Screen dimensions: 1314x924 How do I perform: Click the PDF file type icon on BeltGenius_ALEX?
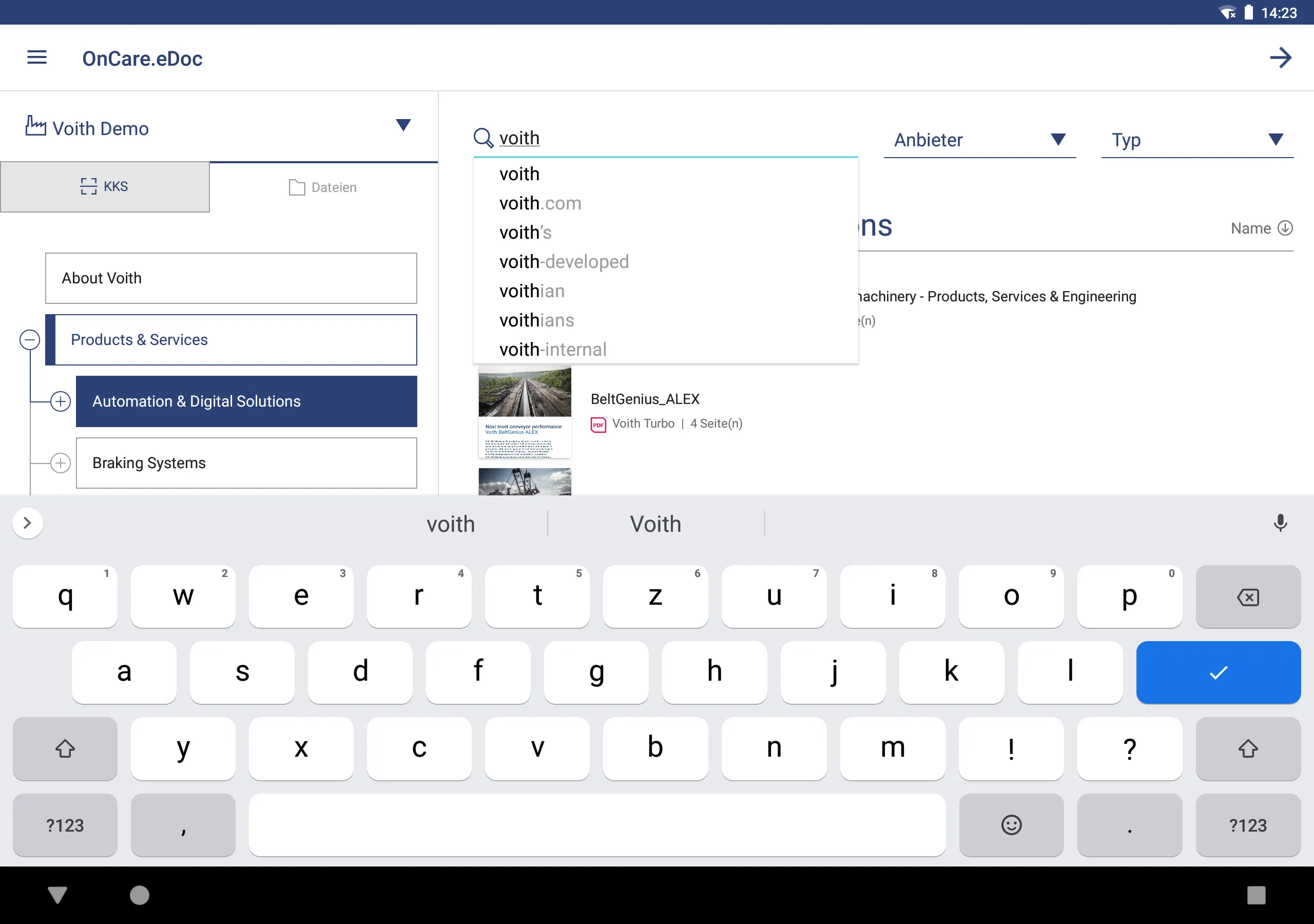point(598,423)
